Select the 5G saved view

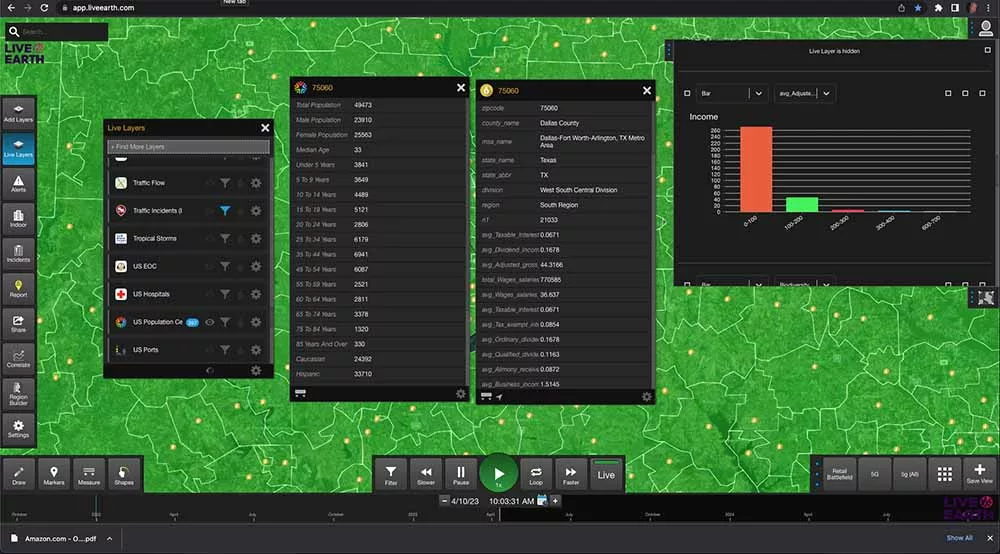tap(874, 474)
